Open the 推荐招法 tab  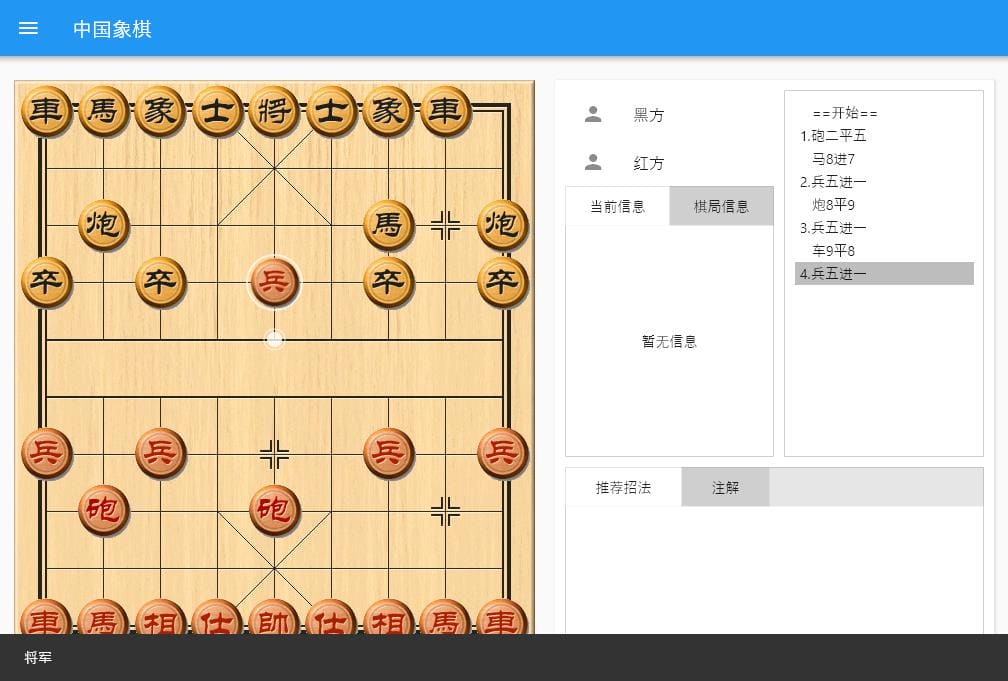click(624, 487)
